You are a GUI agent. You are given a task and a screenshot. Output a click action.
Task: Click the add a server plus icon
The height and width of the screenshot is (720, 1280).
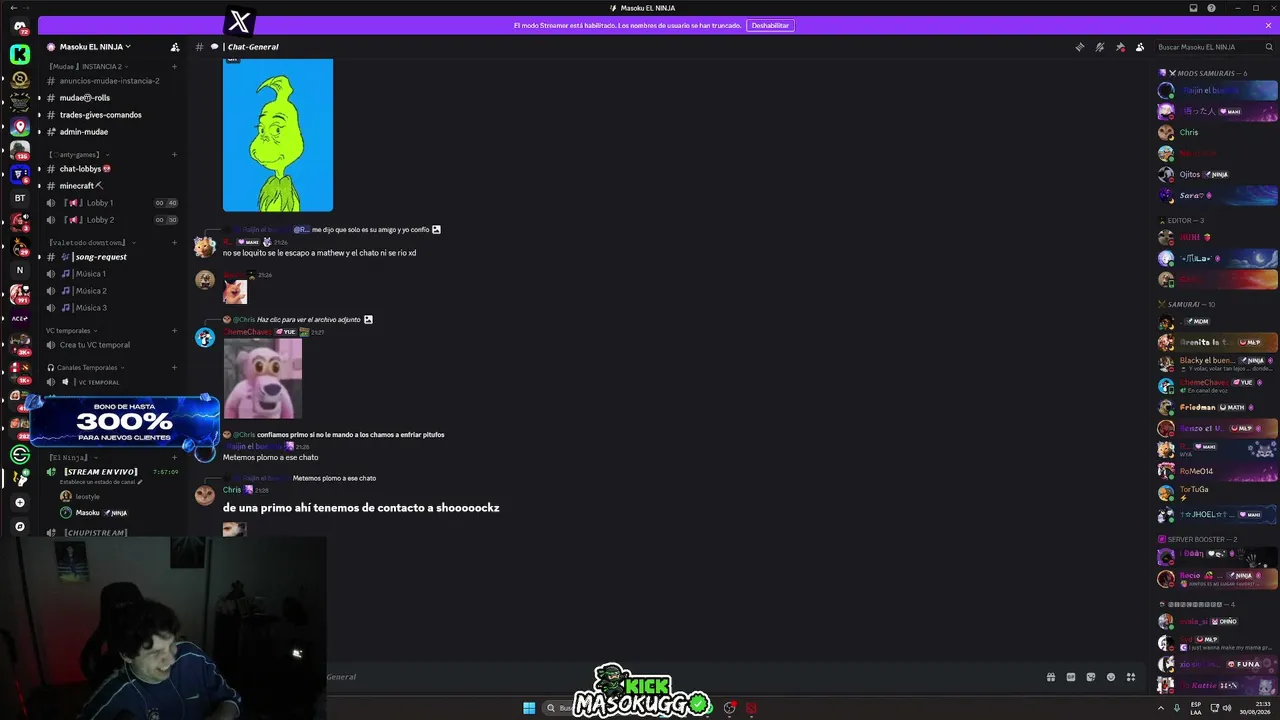coord(20,502)
